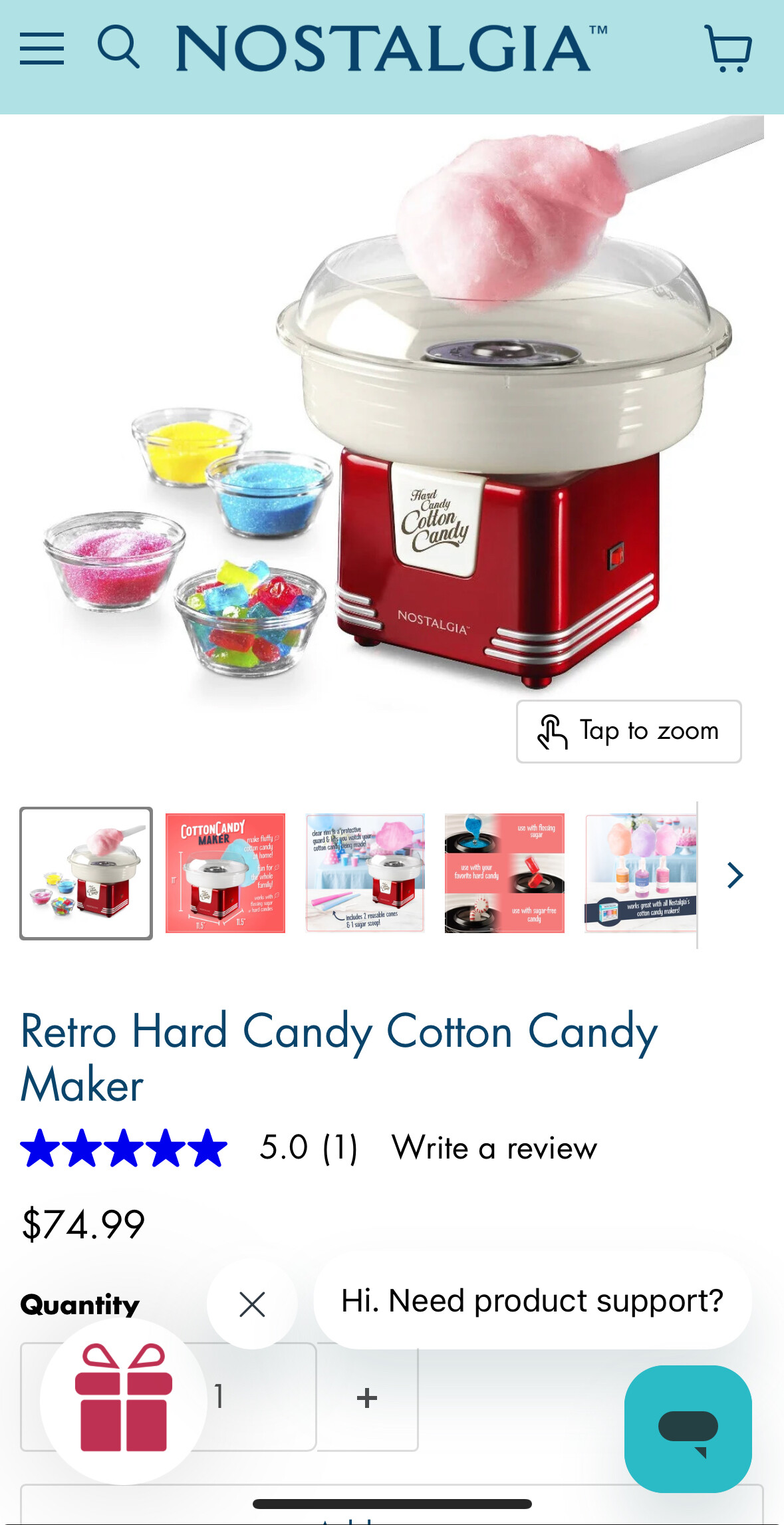Click Write a review link
This screenshot has width=784, height=1525.
(495, 1147)
